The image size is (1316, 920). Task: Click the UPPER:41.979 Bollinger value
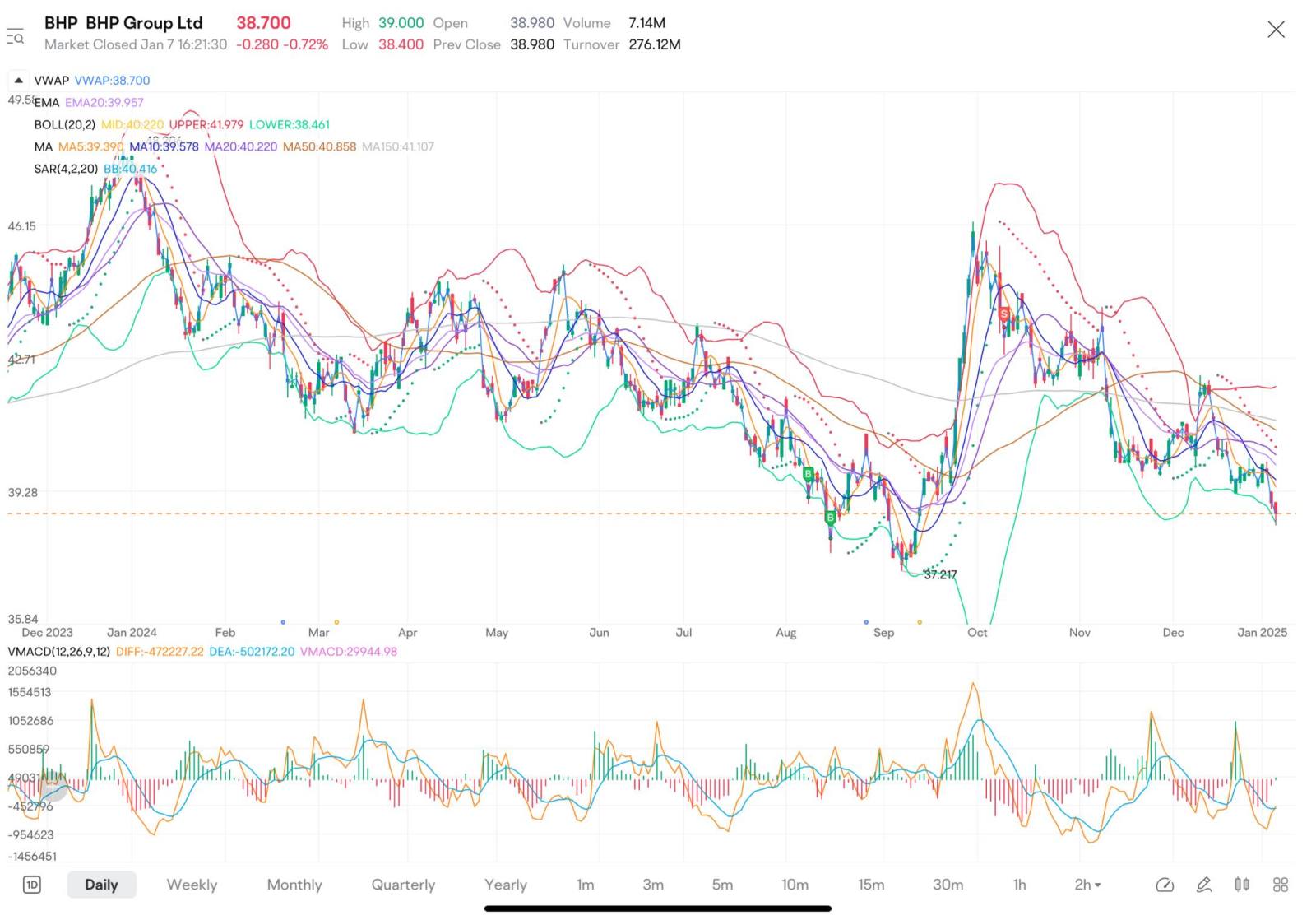point(206,124)
